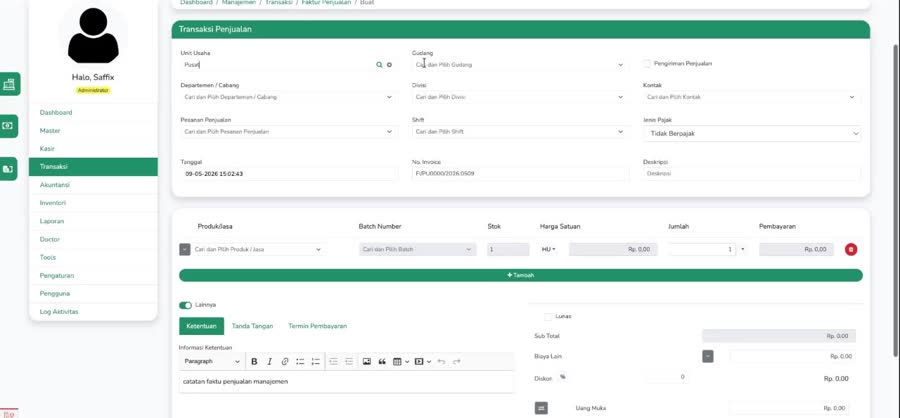Screen dimensions: 900x418
Task: Open the Pesanan Penjualan dropdown
Action: tap(288, 131)
